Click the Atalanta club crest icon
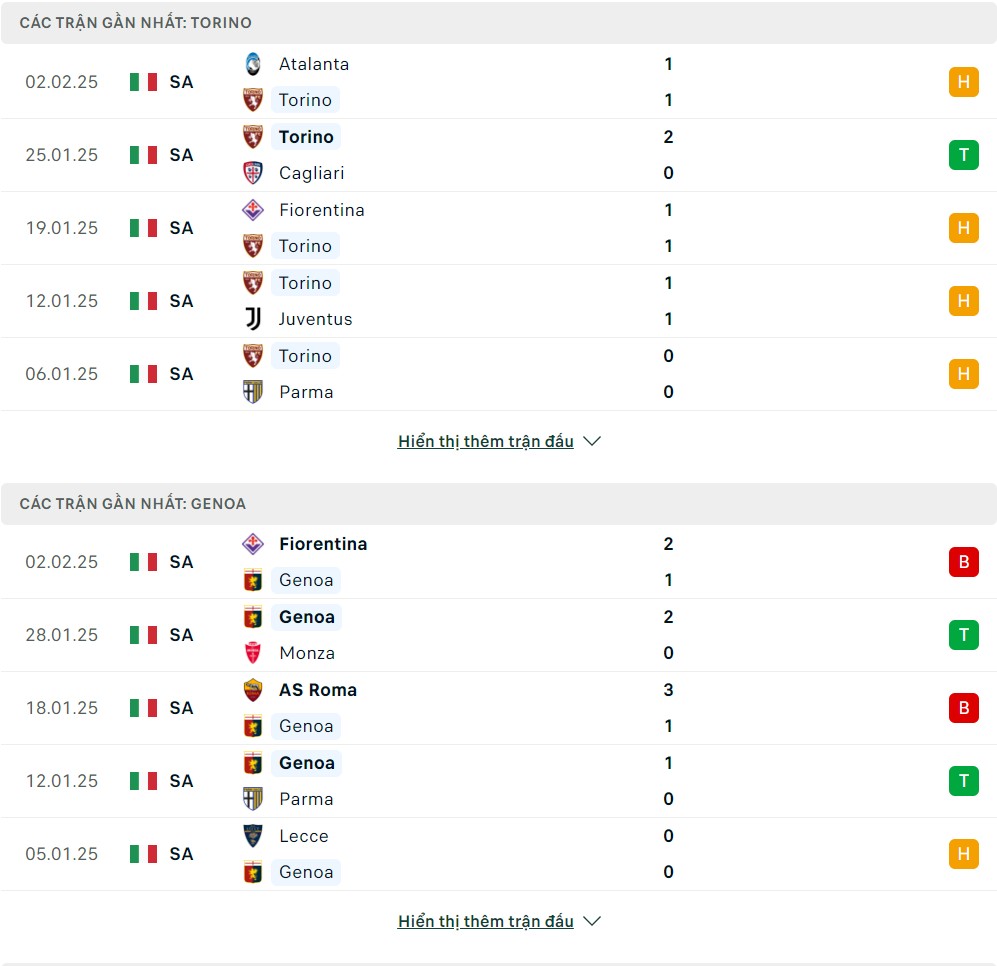Viewport: 997px width, 966px height. [x=253, y=64]
